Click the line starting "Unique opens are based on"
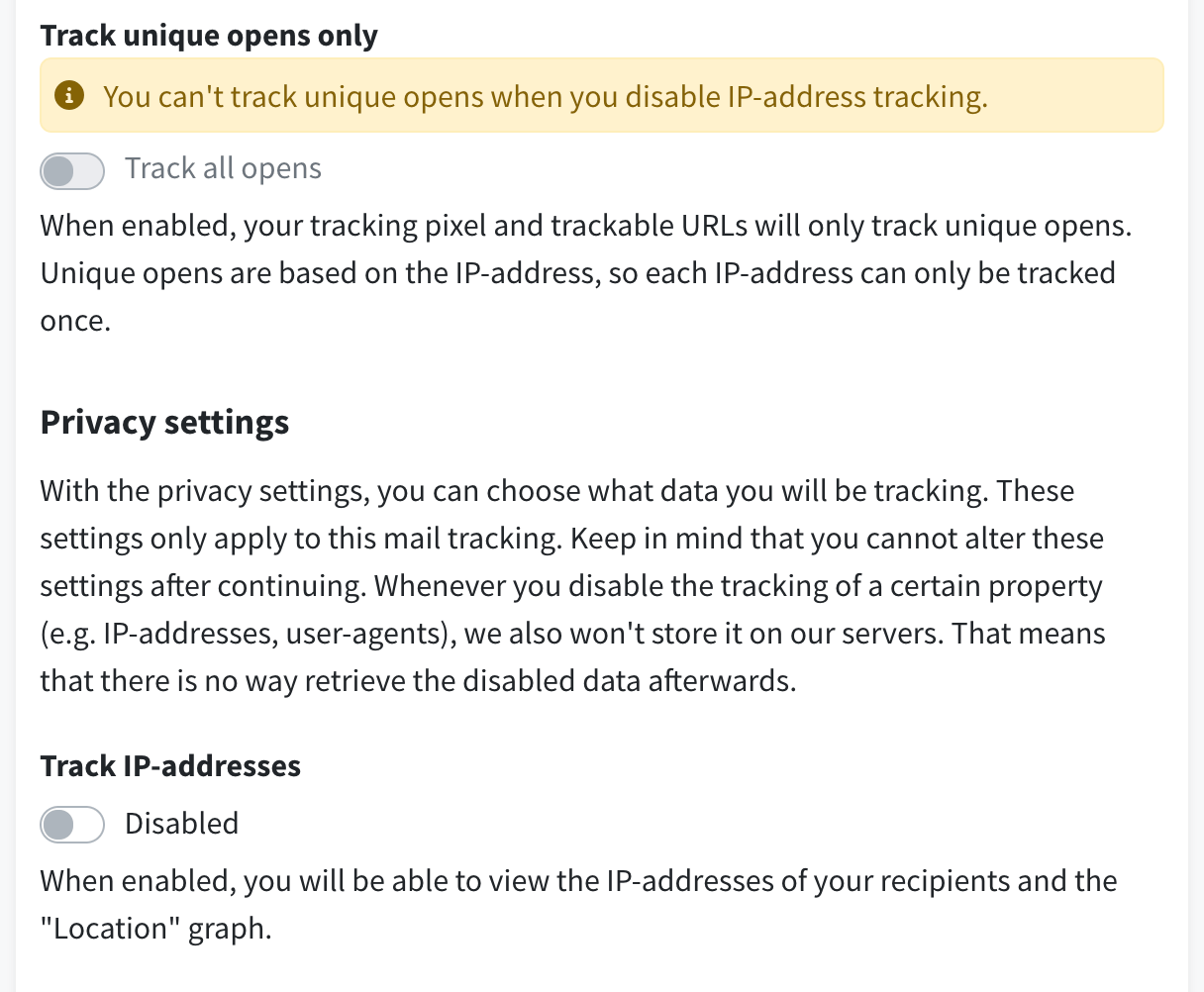Viewport: 1204px width, 992px height. pyautogui.click(x=578, y=273)
